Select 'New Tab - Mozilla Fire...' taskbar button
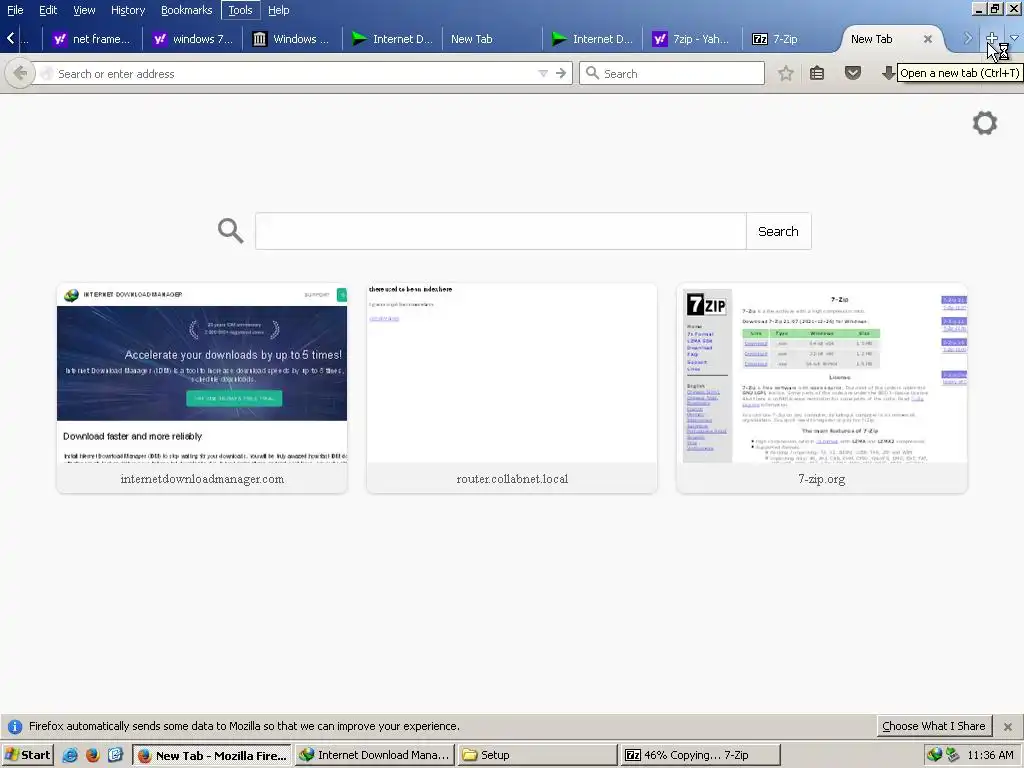 (212, 755)
